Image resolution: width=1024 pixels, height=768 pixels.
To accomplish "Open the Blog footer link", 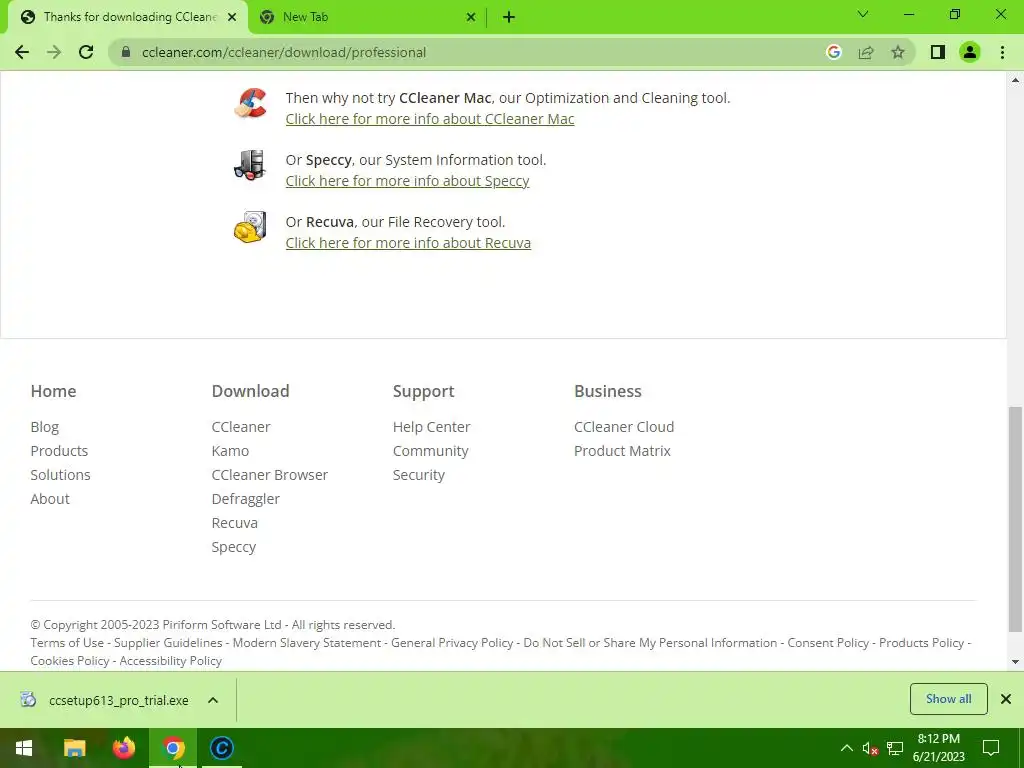I will click(44, 427).
